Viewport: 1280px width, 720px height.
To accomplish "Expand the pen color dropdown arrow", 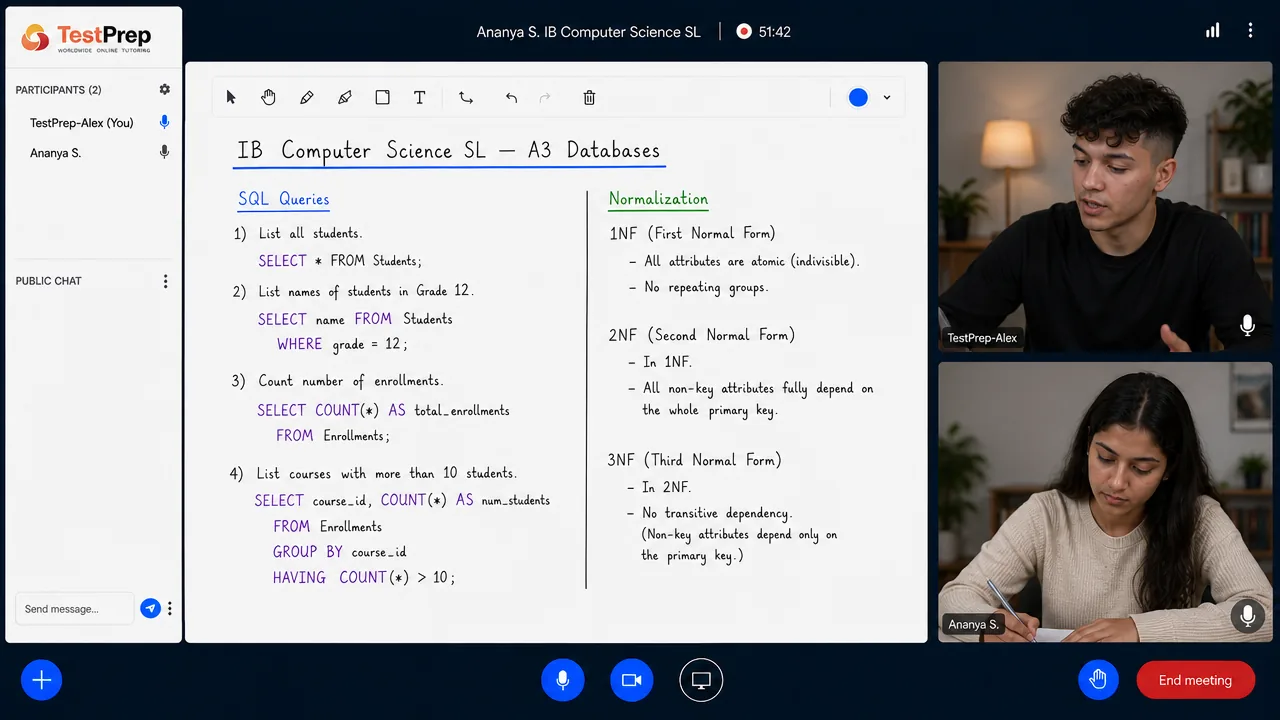I will pos(887,98).
